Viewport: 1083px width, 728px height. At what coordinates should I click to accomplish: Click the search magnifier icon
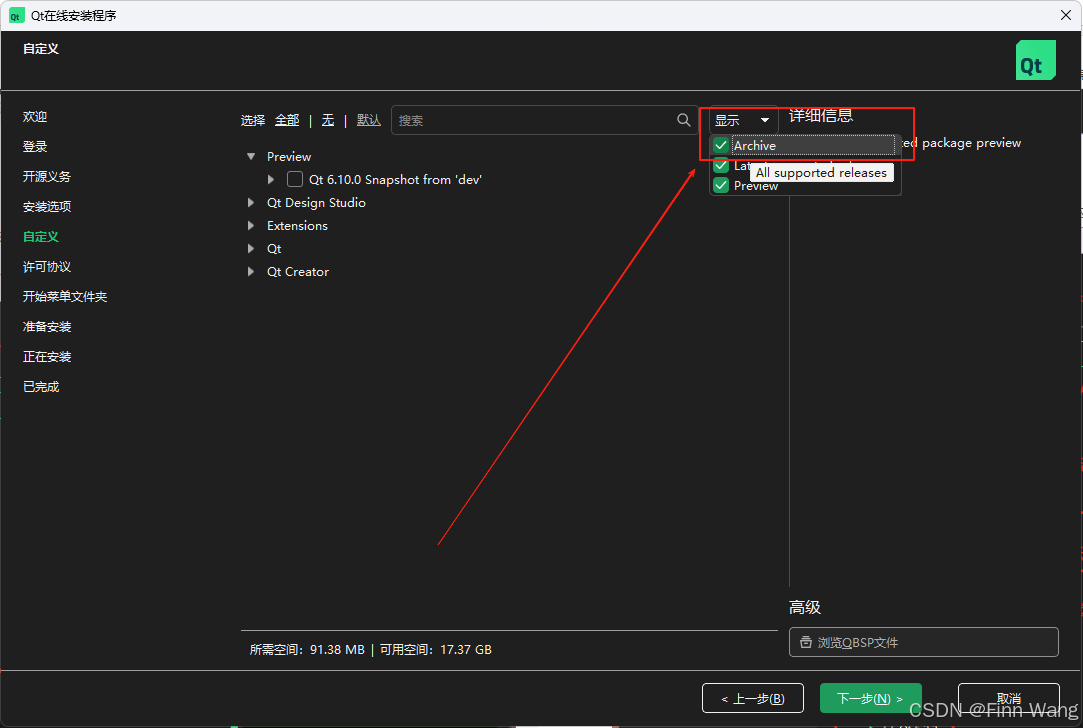pos(684,120)
